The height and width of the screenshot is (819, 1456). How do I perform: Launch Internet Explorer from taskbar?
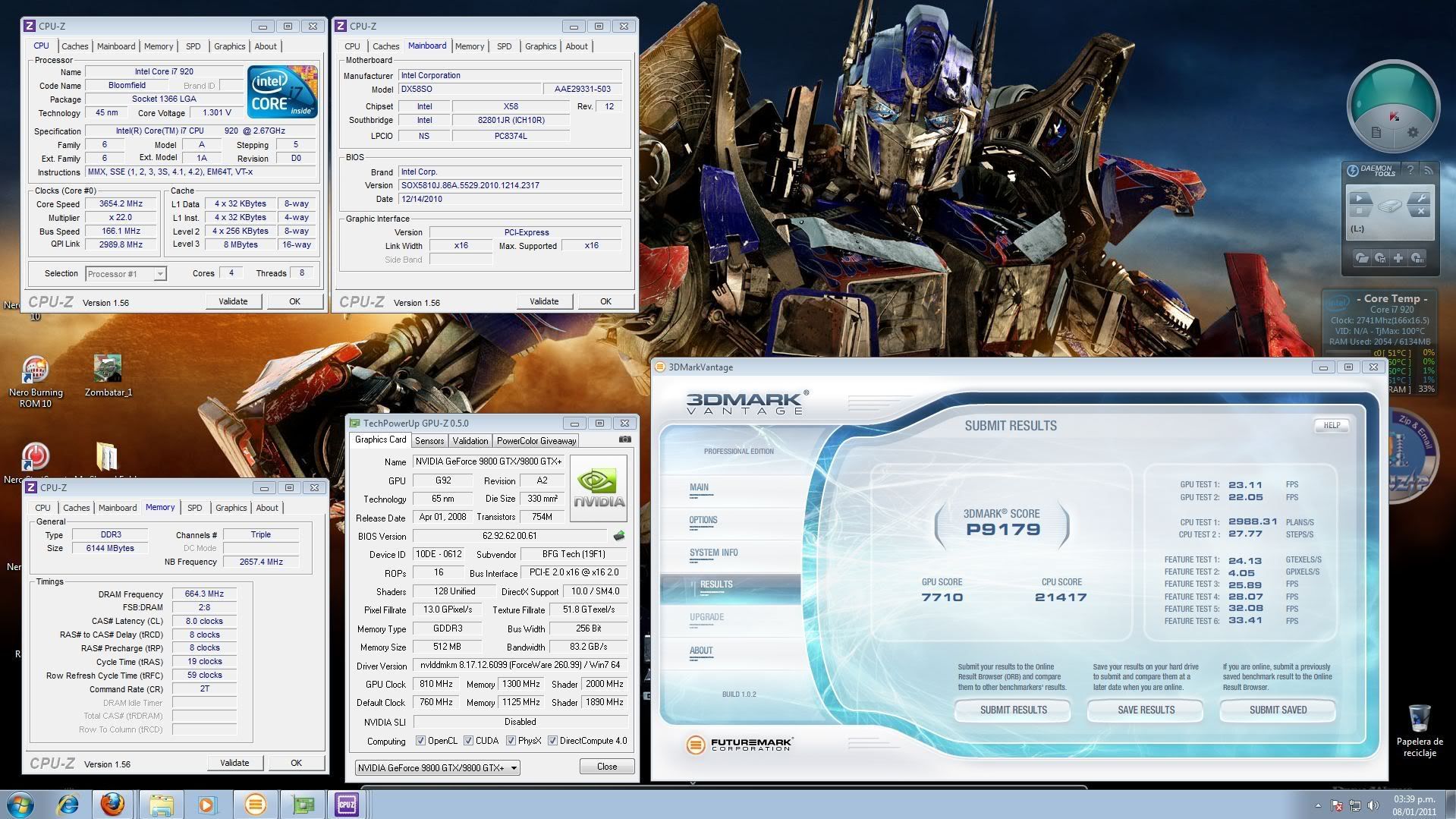68,804
